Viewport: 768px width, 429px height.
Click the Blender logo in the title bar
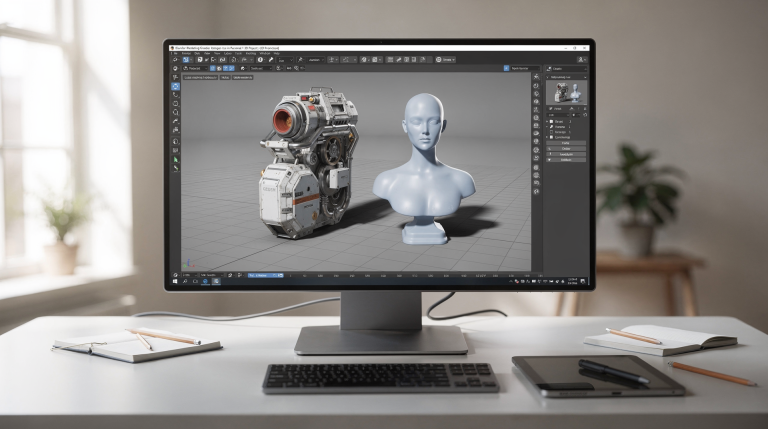pyautogui.click(x=172, y=48)
